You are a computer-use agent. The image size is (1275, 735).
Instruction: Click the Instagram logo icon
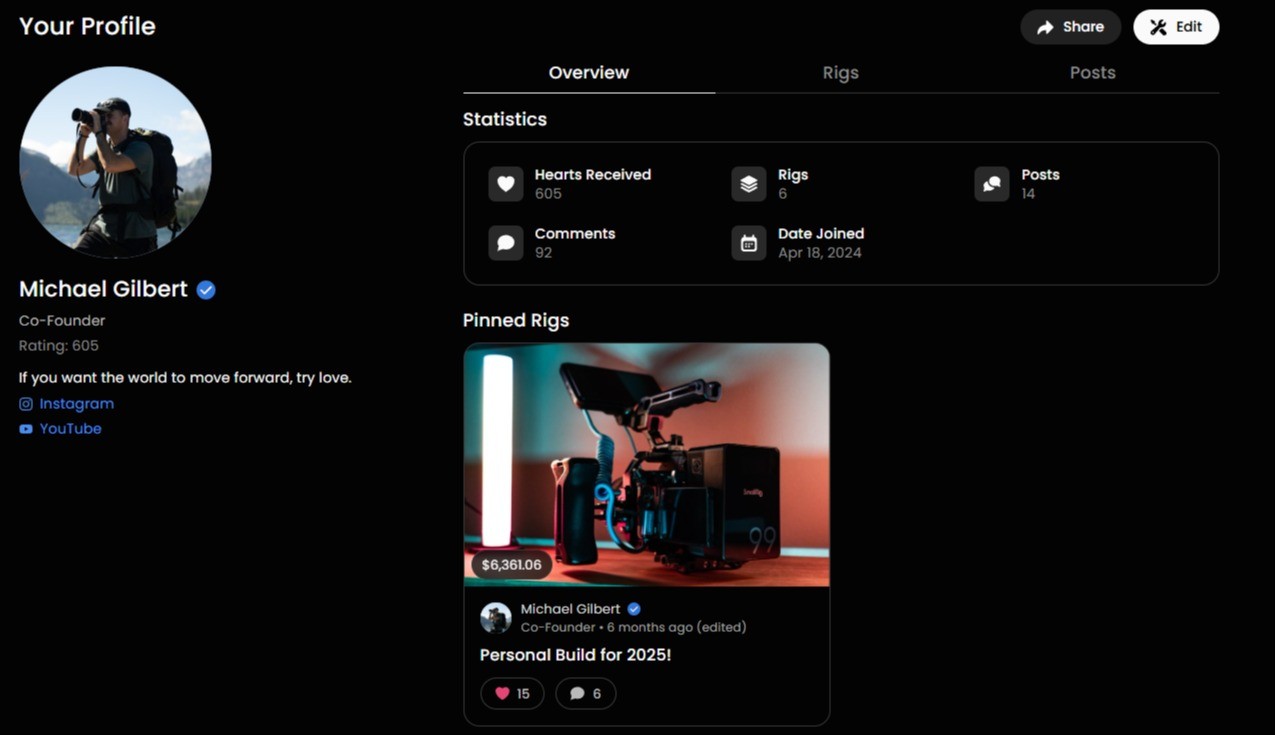coord(26,404)
